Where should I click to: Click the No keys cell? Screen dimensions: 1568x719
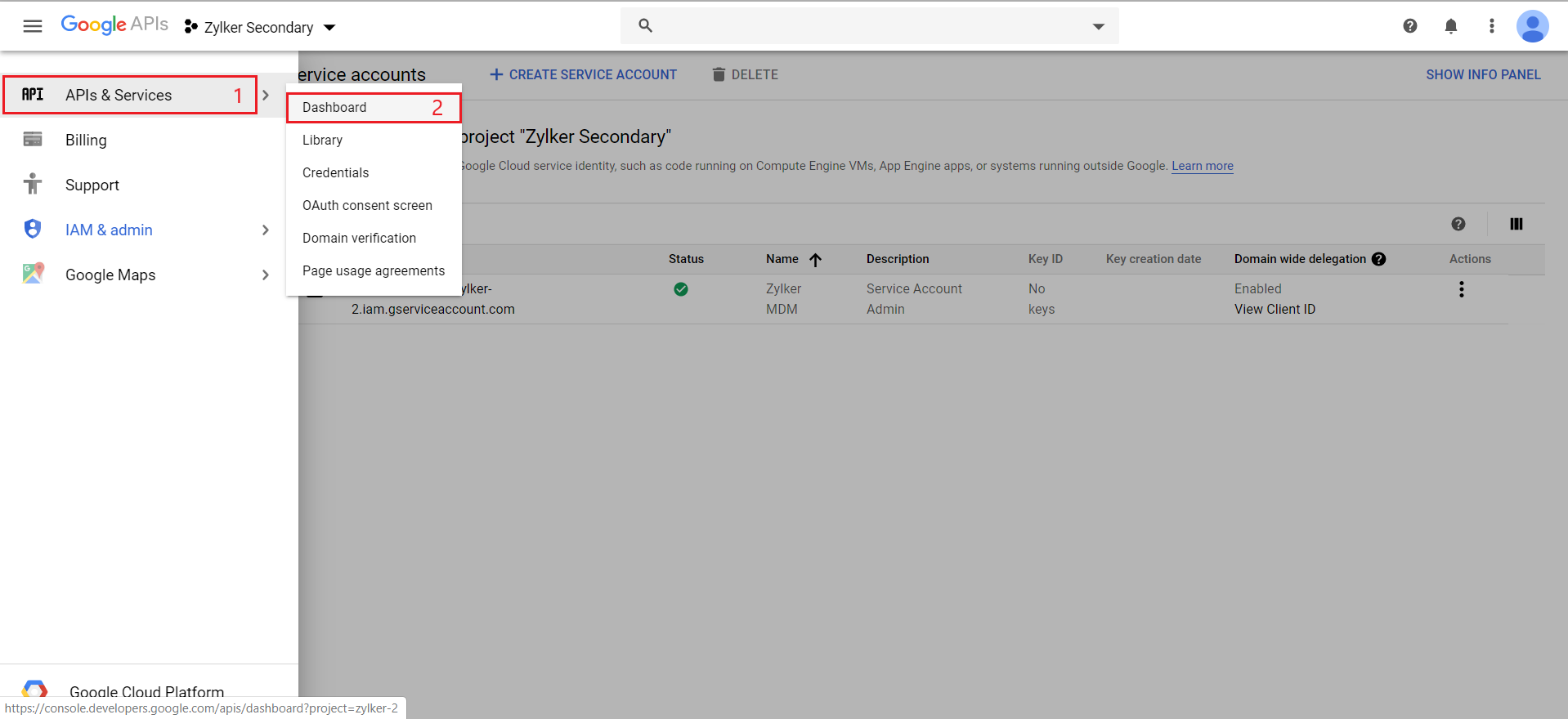[1042, 299]
